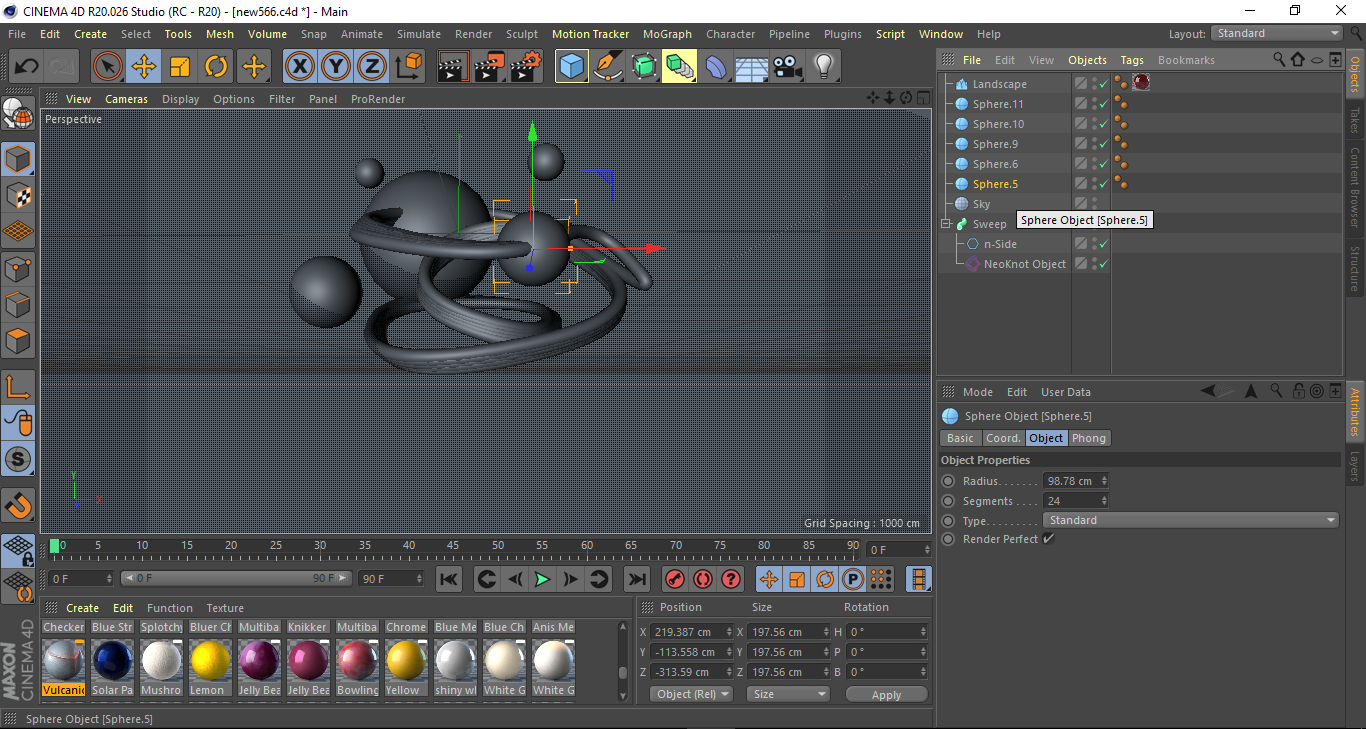Image resolution: width=1366 pixels, height=729 pixels.
Task: Open viewport Cameras menu
Action: (x=127, y=99)
